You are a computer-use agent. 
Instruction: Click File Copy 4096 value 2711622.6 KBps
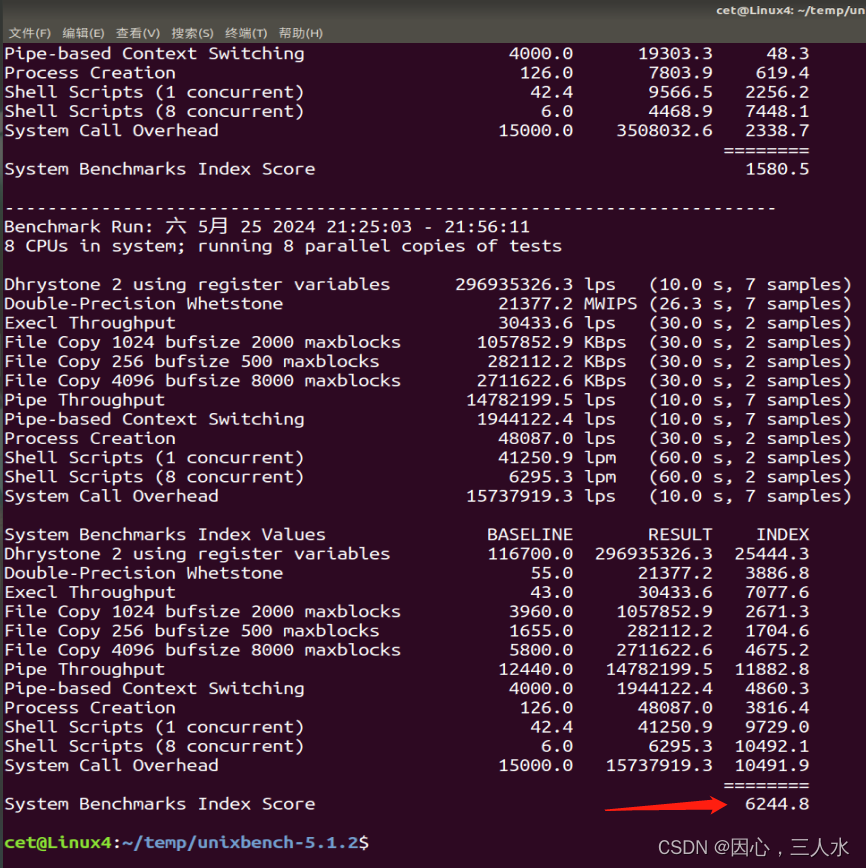551,380
